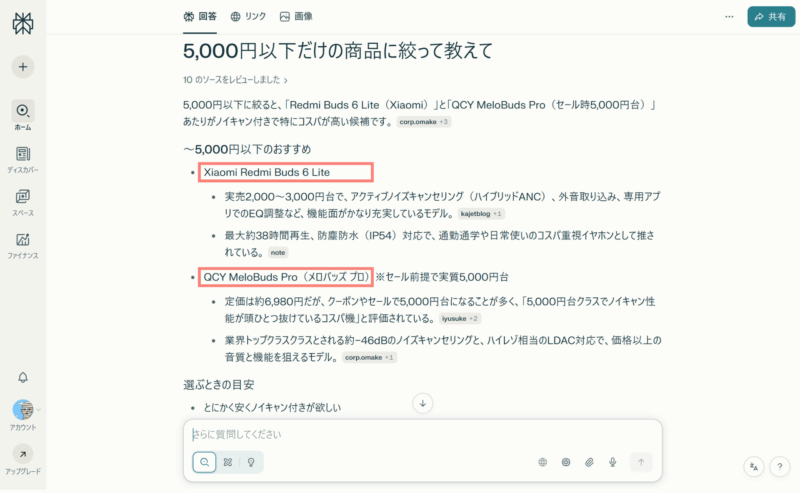800x493 pixels.
Task: Click the アップグレード (Upgrade) arrow icon
Action: [22, 453]
